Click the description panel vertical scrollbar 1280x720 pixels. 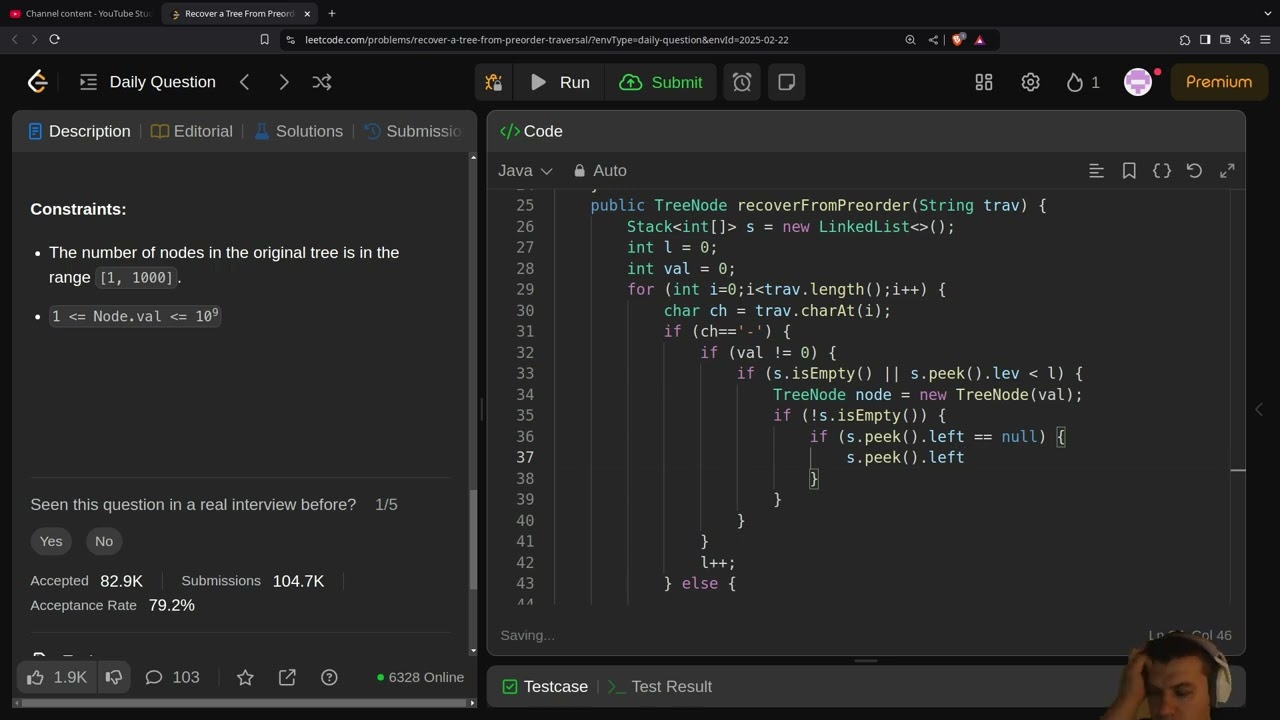[474, 540]
